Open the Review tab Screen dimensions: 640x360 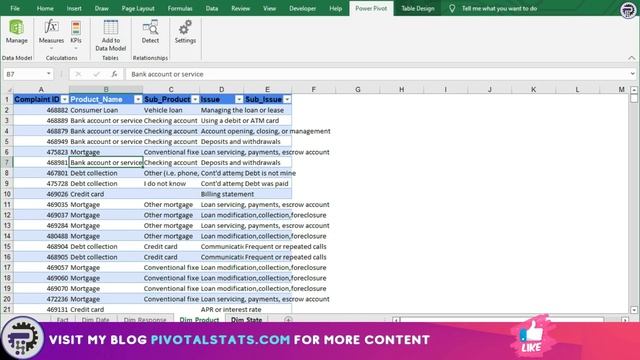click(240, 8)
